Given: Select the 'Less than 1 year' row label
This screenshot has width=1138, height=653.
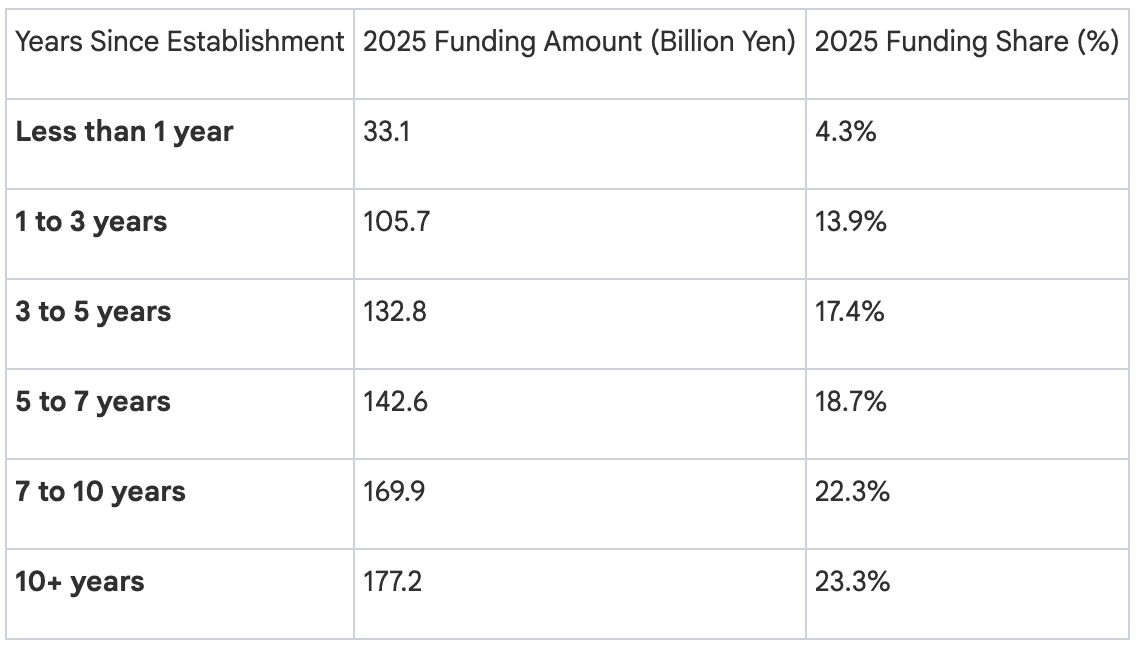Looking at the screenshot, I should [124, 132].
